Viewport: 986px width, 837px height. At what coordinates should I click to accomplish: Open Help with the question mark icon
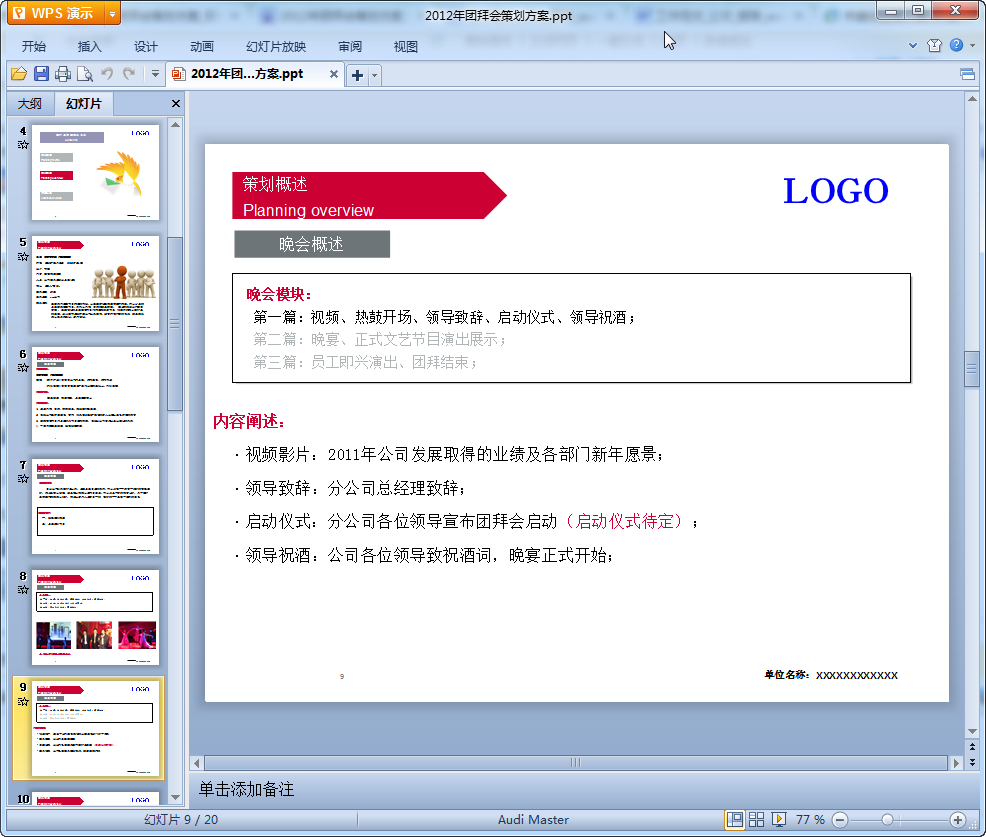coord(956,45)
